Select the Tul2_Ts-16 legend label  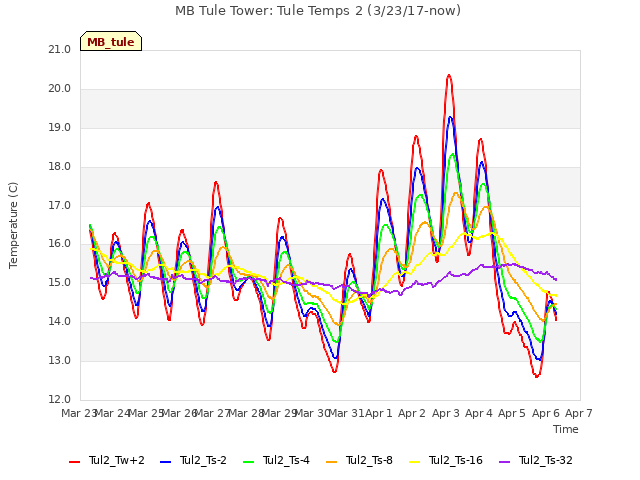point(456,460)
